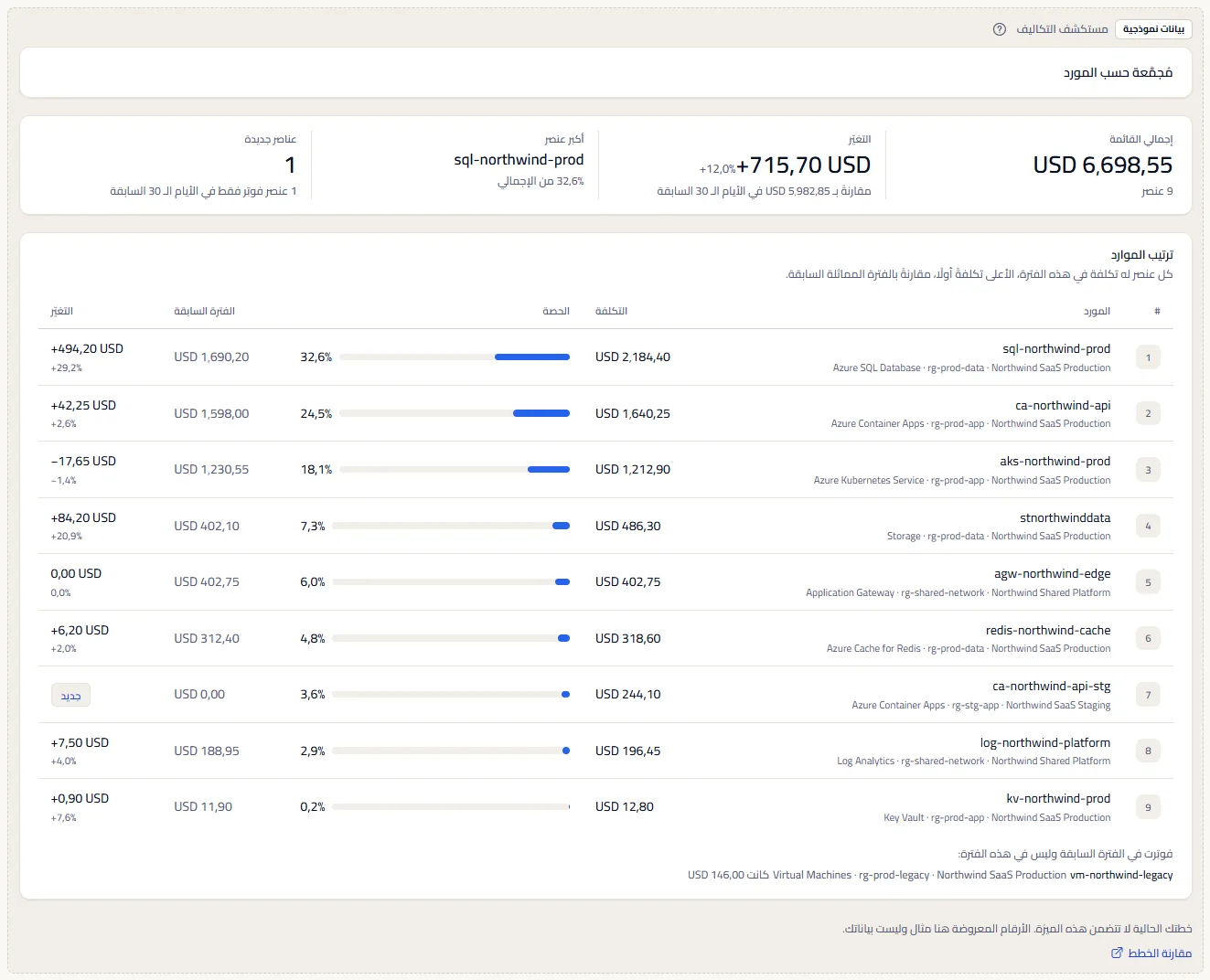Click the share bar for aks-northwind-prod
The width and height of the screenshot is (1210, 980).
point(455,470)
